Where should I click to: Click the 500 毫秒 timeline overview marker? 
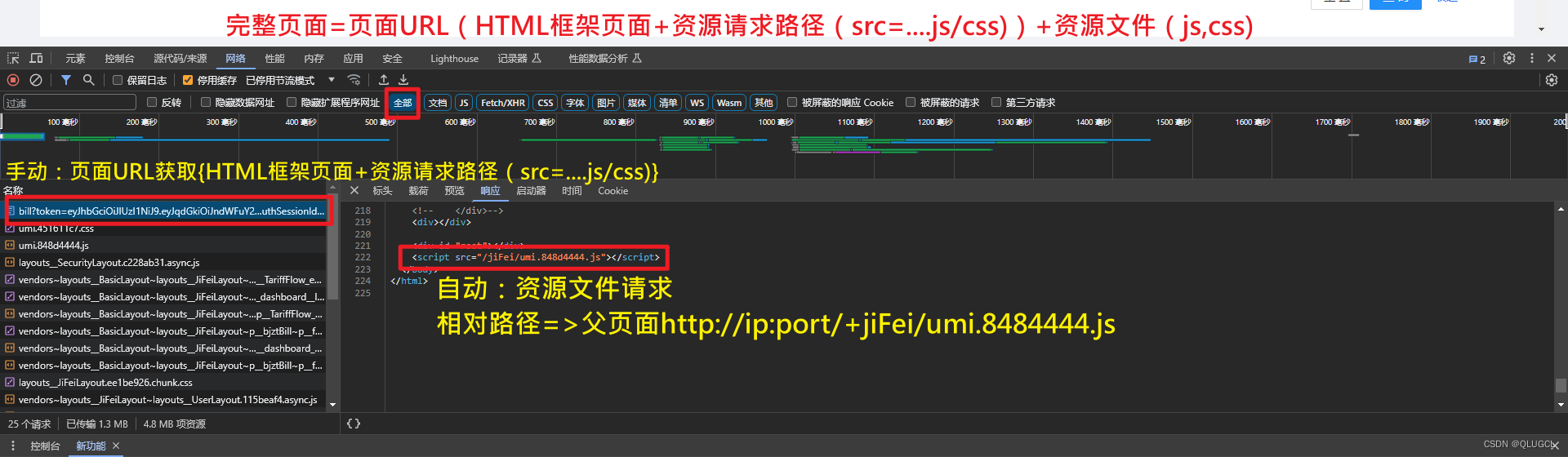[x=379, y=122]
